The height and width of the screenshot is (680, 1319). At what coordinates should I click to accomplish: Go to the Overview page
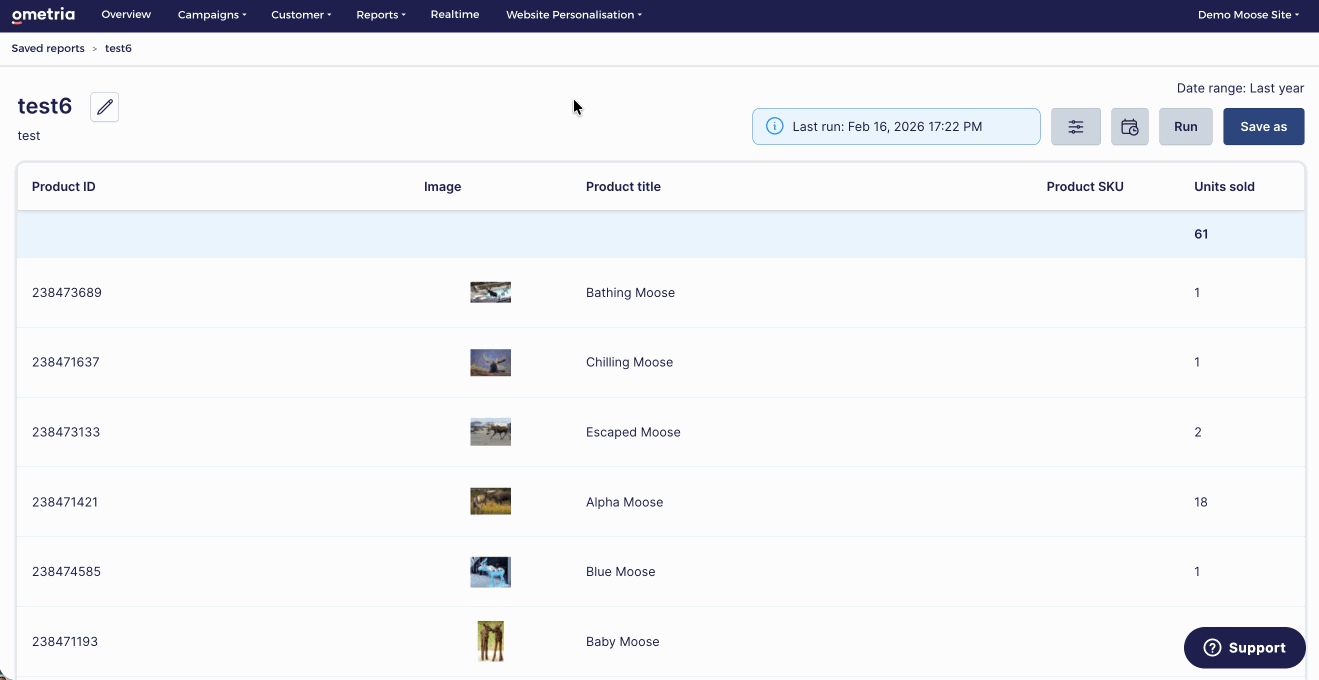[126, 15]
